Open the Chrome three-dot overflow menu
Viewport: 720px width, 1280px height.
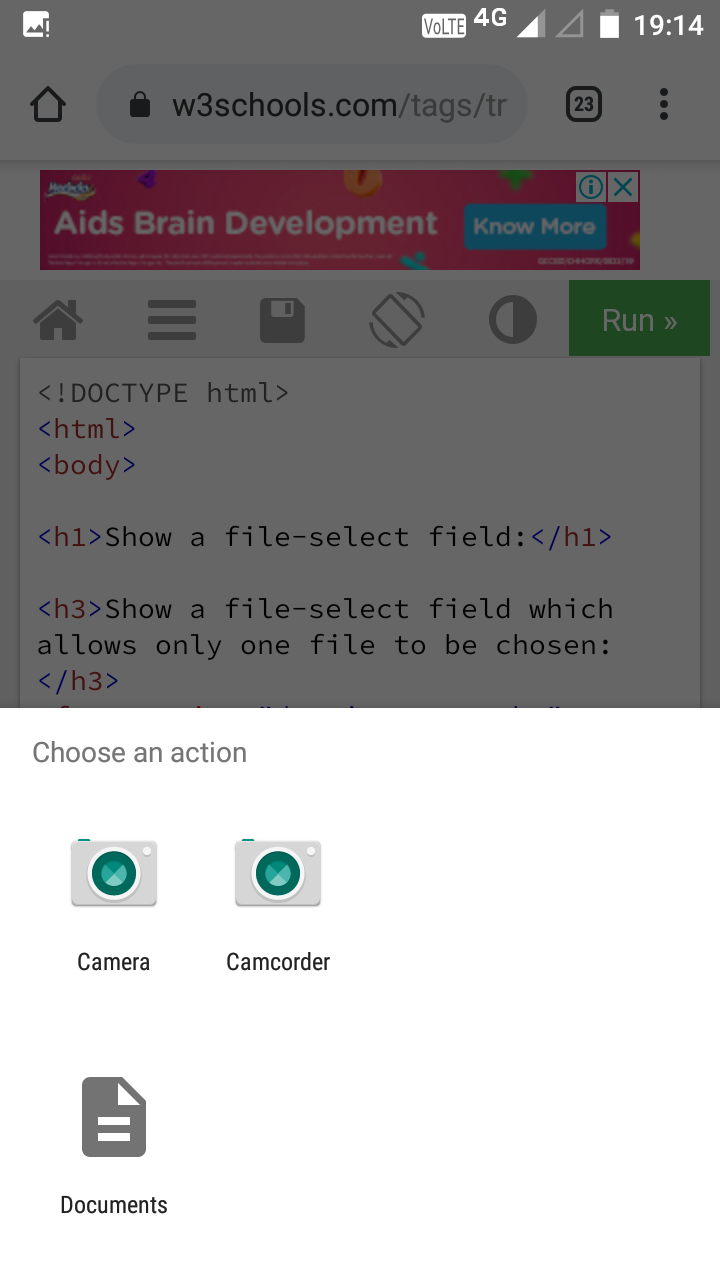[664, 105]
